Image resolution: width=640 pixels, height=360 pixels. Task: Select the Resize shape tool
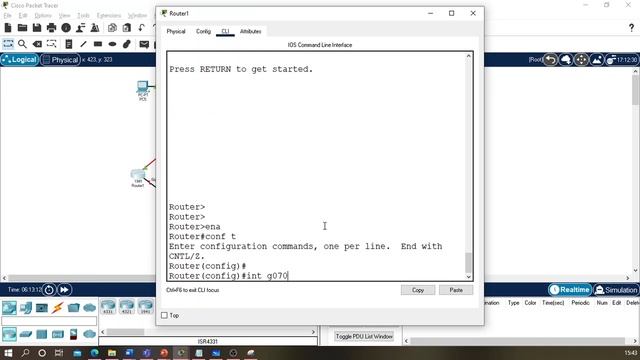pos(51,44)
